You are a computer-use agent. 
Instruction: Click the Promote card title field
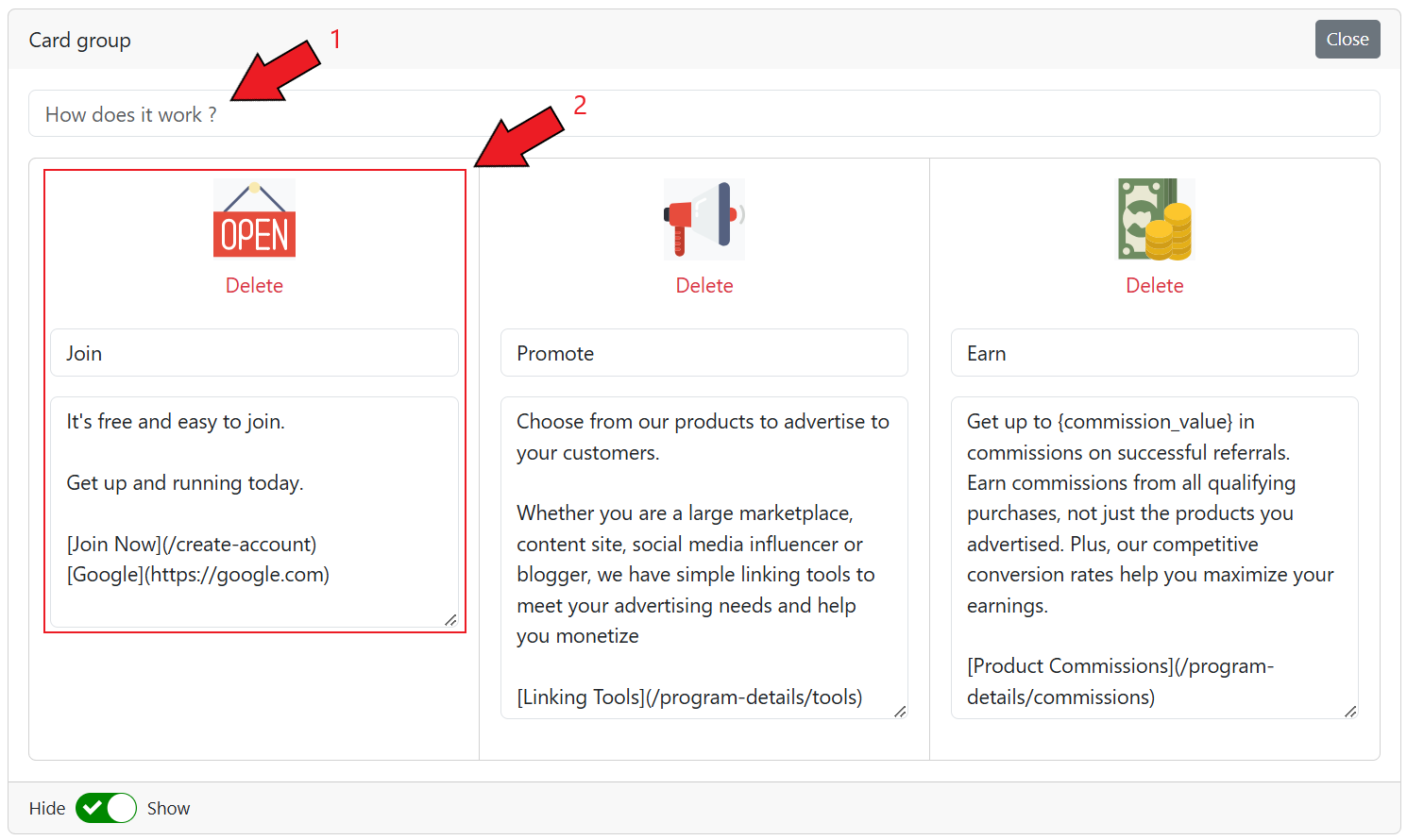704,353
